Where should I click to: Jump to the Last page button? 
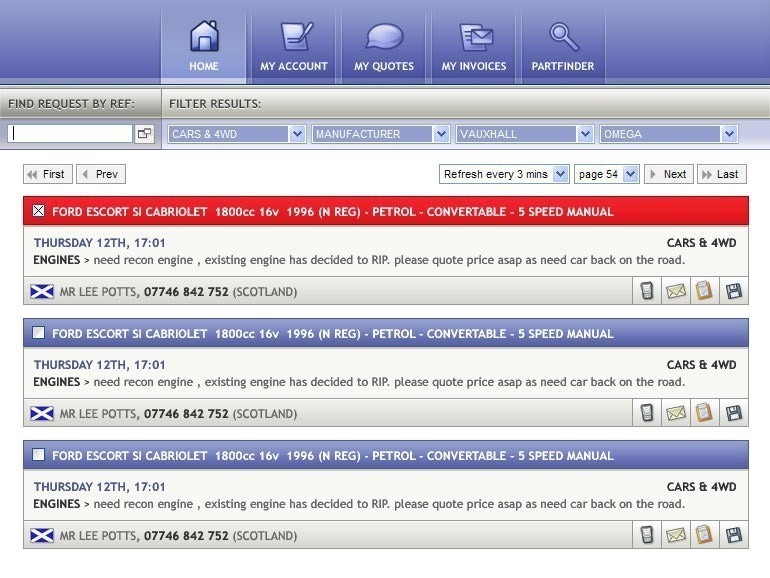(x=721, y=174)
